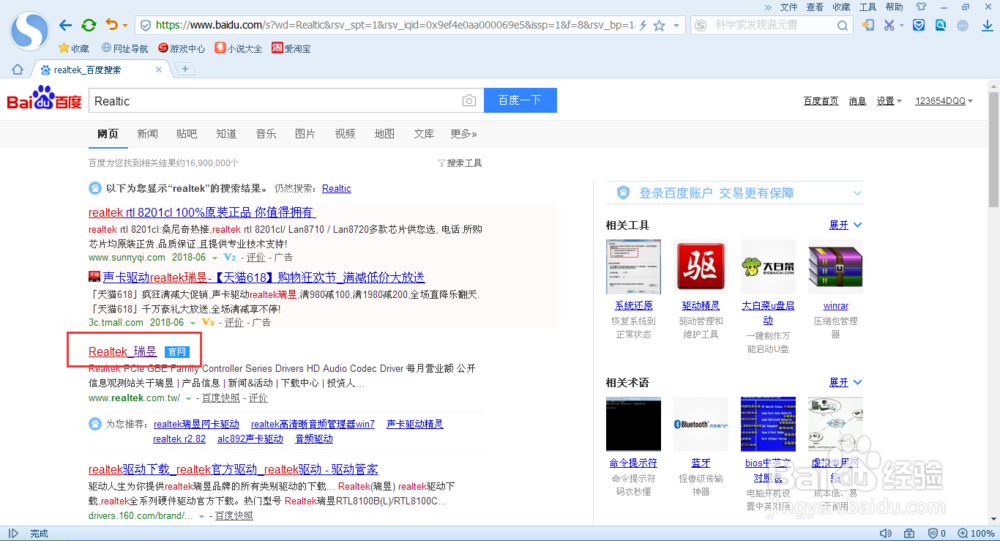Open the realtek rtl 8201cl ad result

[202, 212]
